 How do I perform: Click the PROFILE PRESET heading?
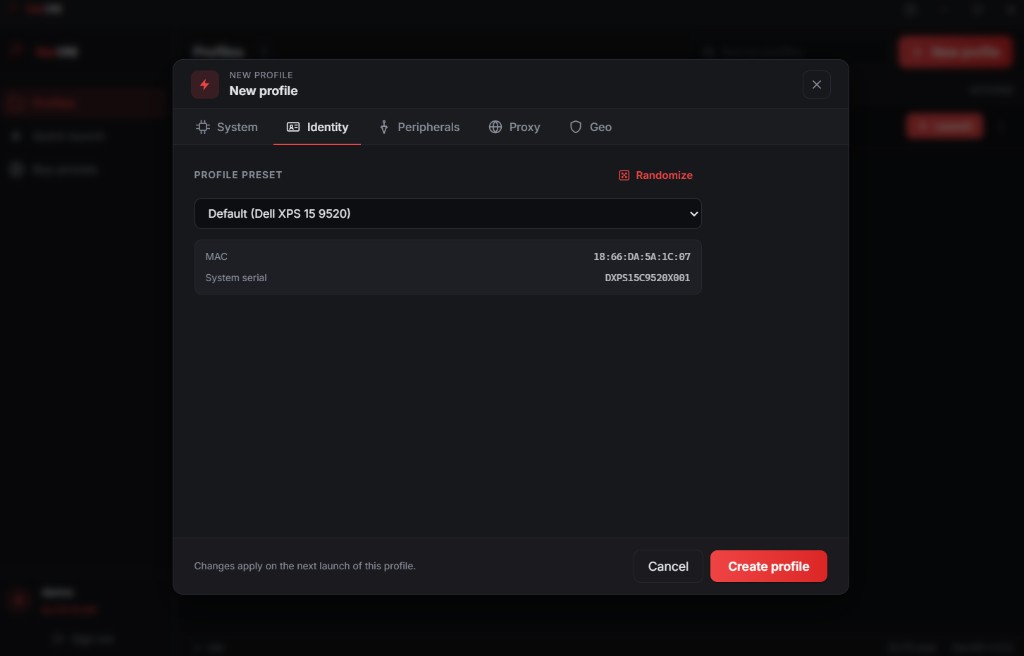pyautogui.click(x=238, y=174)
